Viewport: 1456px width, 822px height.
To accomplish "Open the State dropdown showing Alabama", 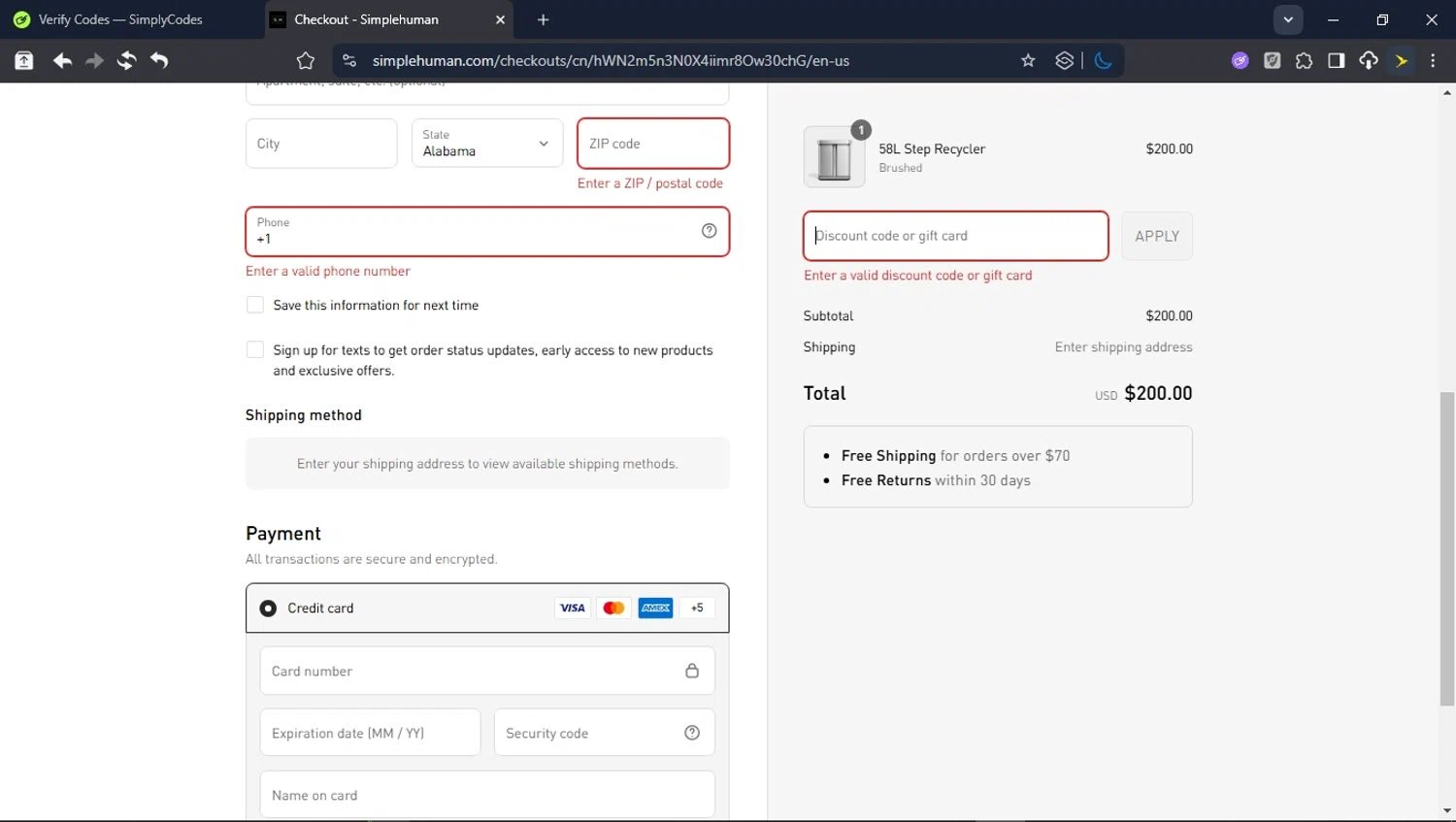I will pos(486,144).
